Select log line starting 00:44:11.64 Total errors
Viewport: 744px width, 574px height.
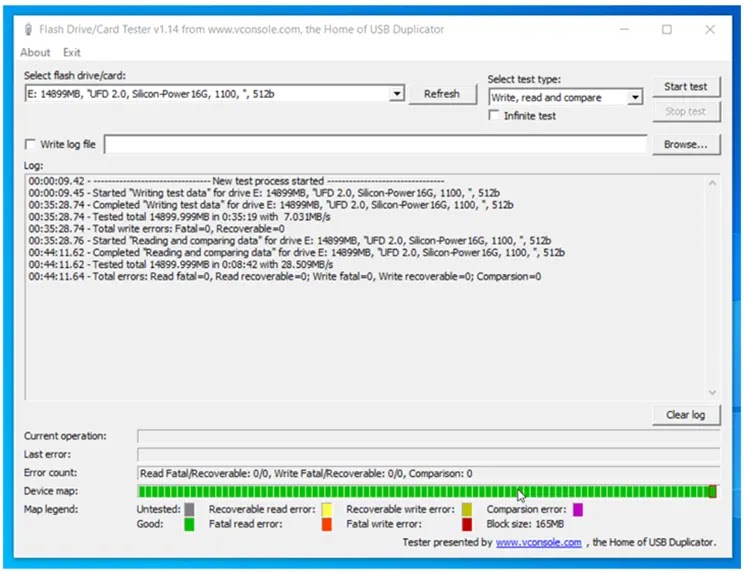(285, 277)
